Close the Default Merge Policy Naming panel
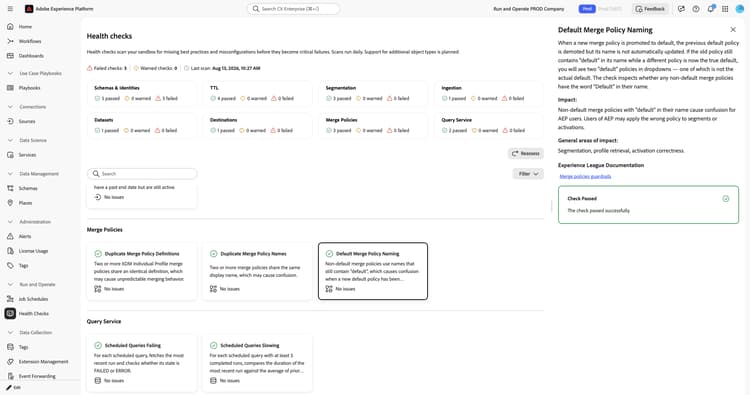Screen dimensions: 750x395 click(x=733, y=30)
